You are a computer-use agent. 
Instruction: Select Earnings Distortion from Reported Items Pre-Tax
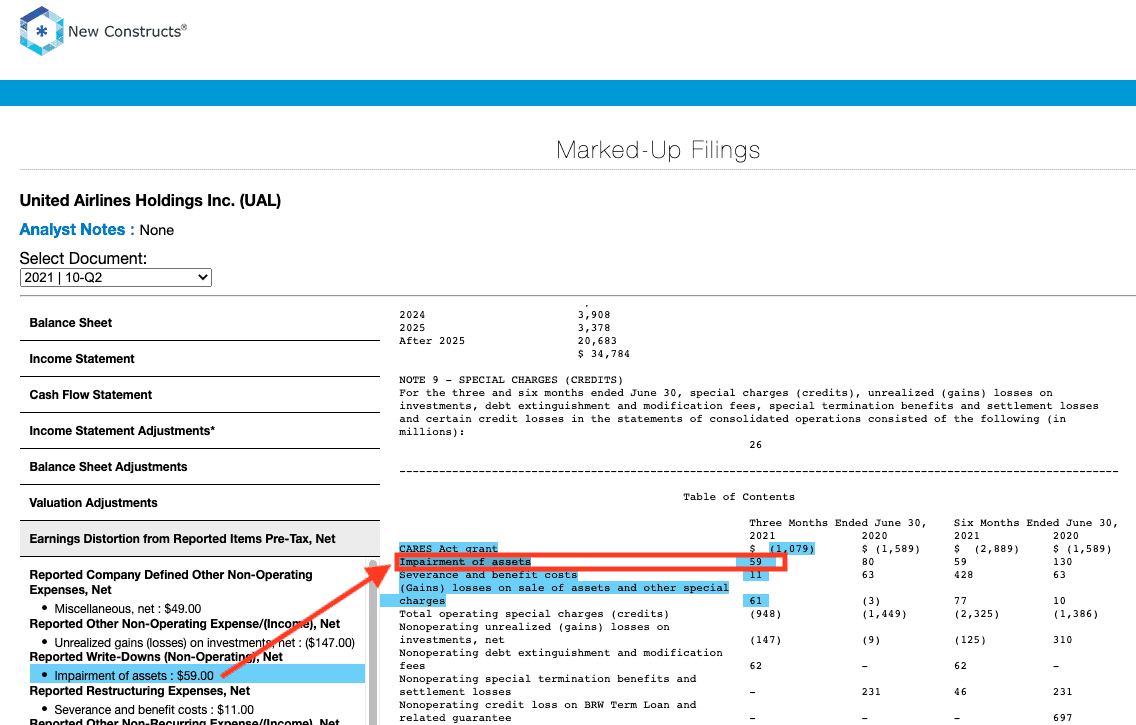click(x=200, y=539)
